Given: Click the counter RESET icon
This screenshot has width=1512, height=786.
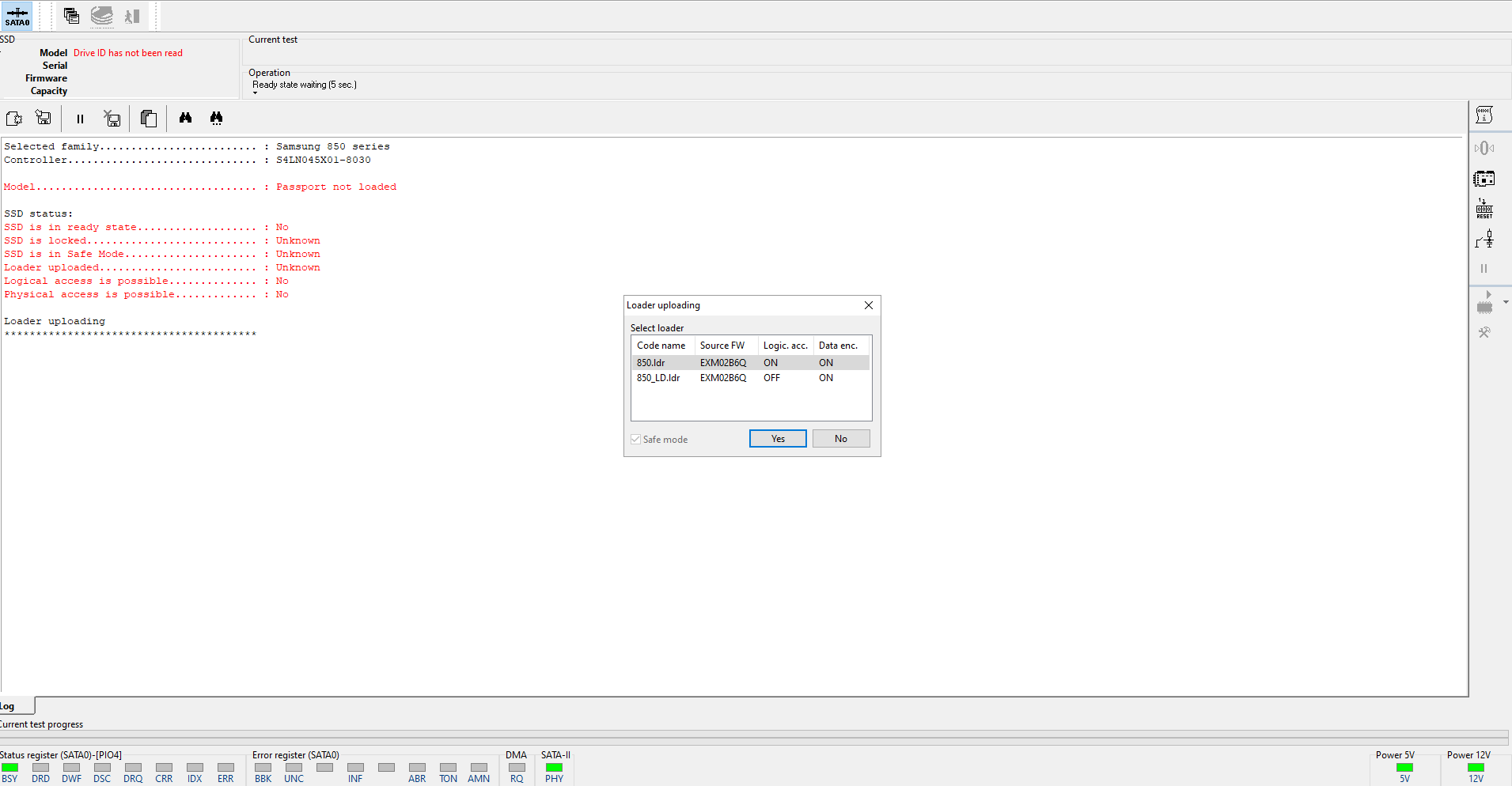Looking at the screenshot, I should (x=1484, y=209).
